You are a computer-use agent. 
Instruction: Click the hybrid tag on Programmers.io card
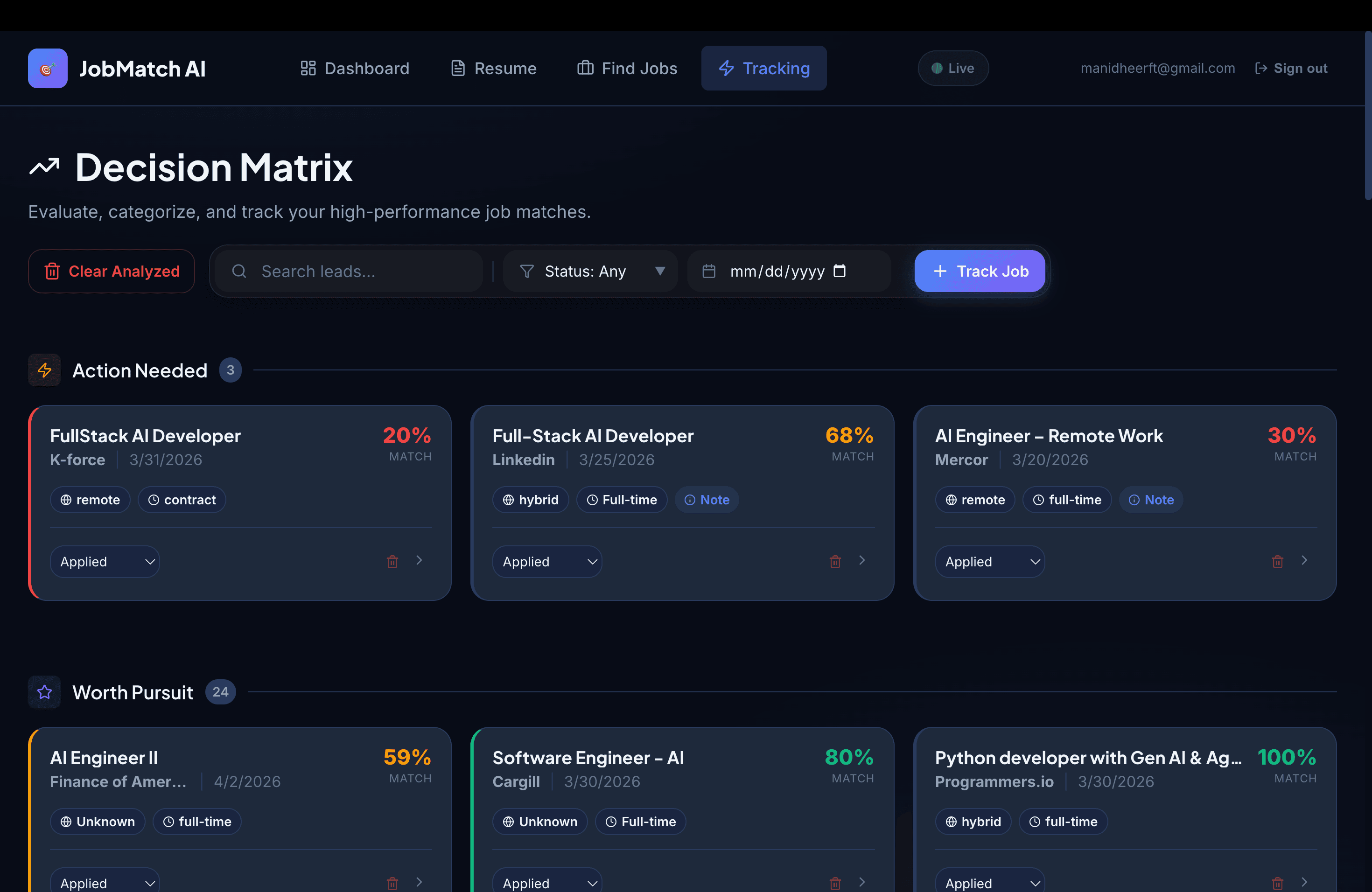(973, 822)
